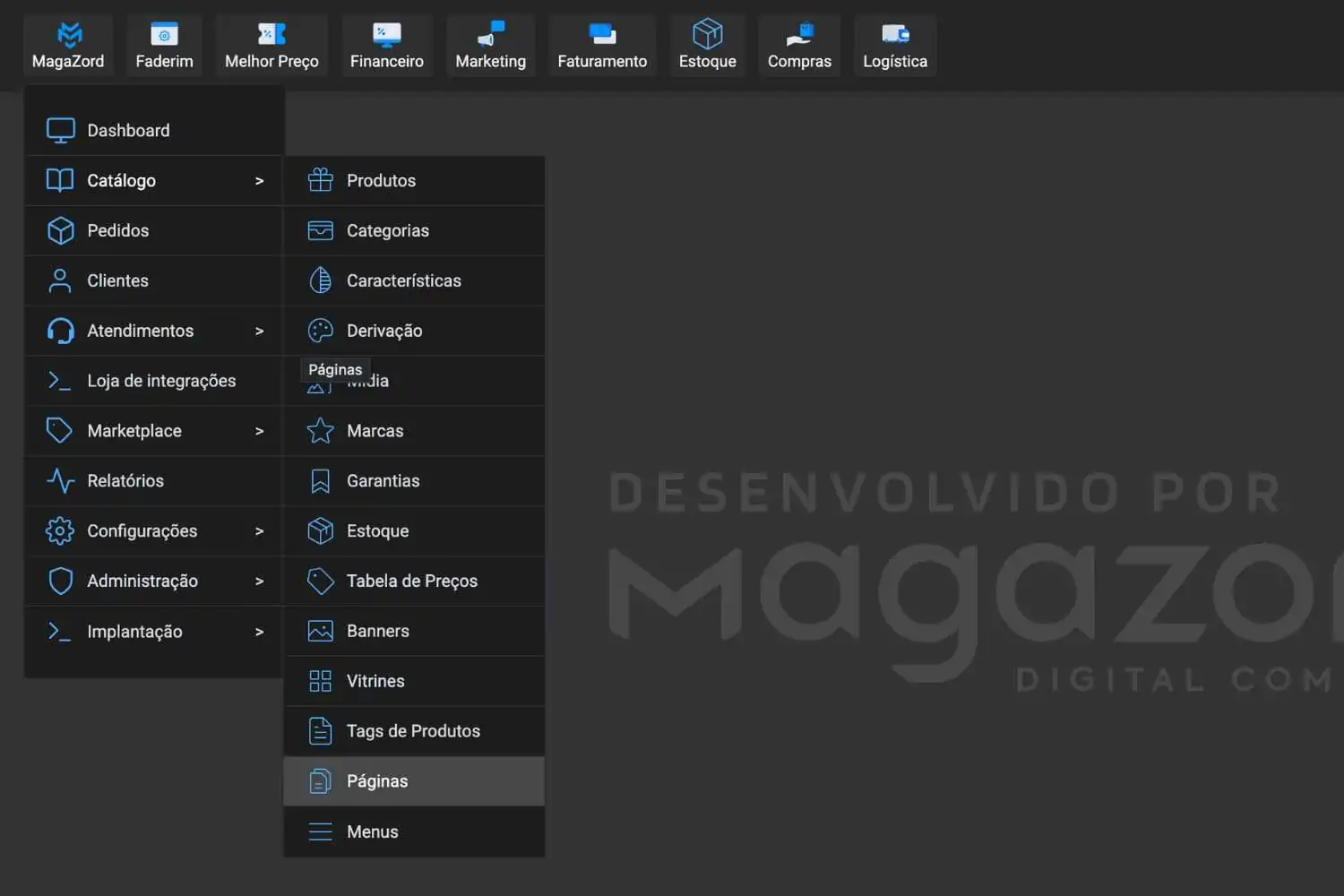Select the Dashboard monitor icon

[x=59, y=130]
